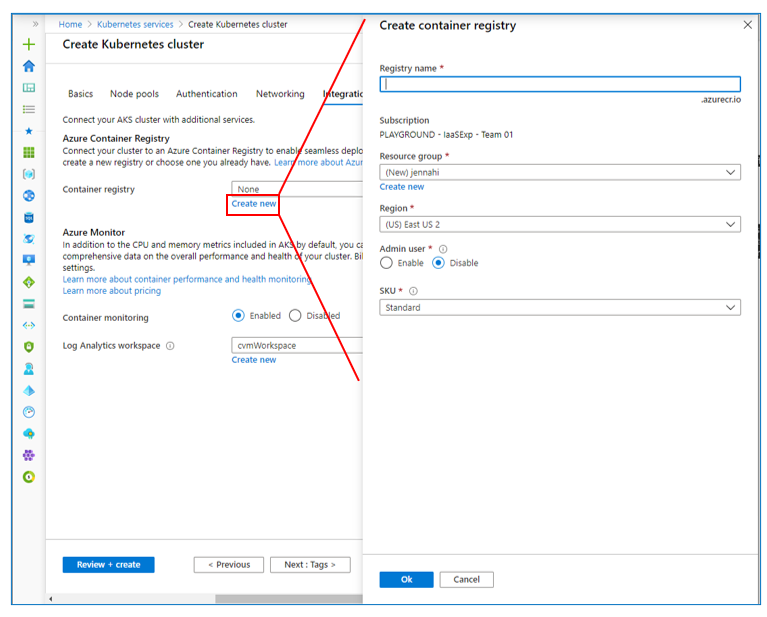Click the Next : Tags button
Screen dimensions: 767x617
point(310,565)
